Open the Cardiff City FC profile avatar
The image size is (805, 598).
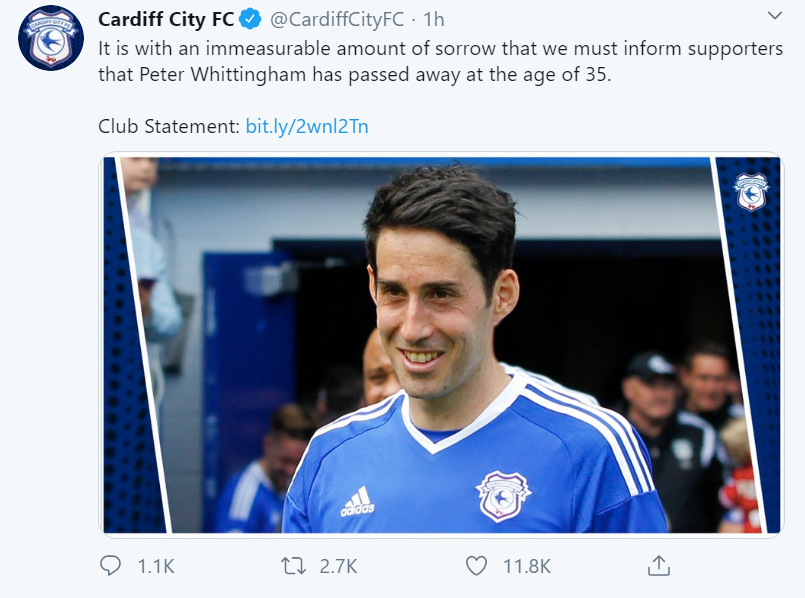pyautogui.click(x=51, y=37)
